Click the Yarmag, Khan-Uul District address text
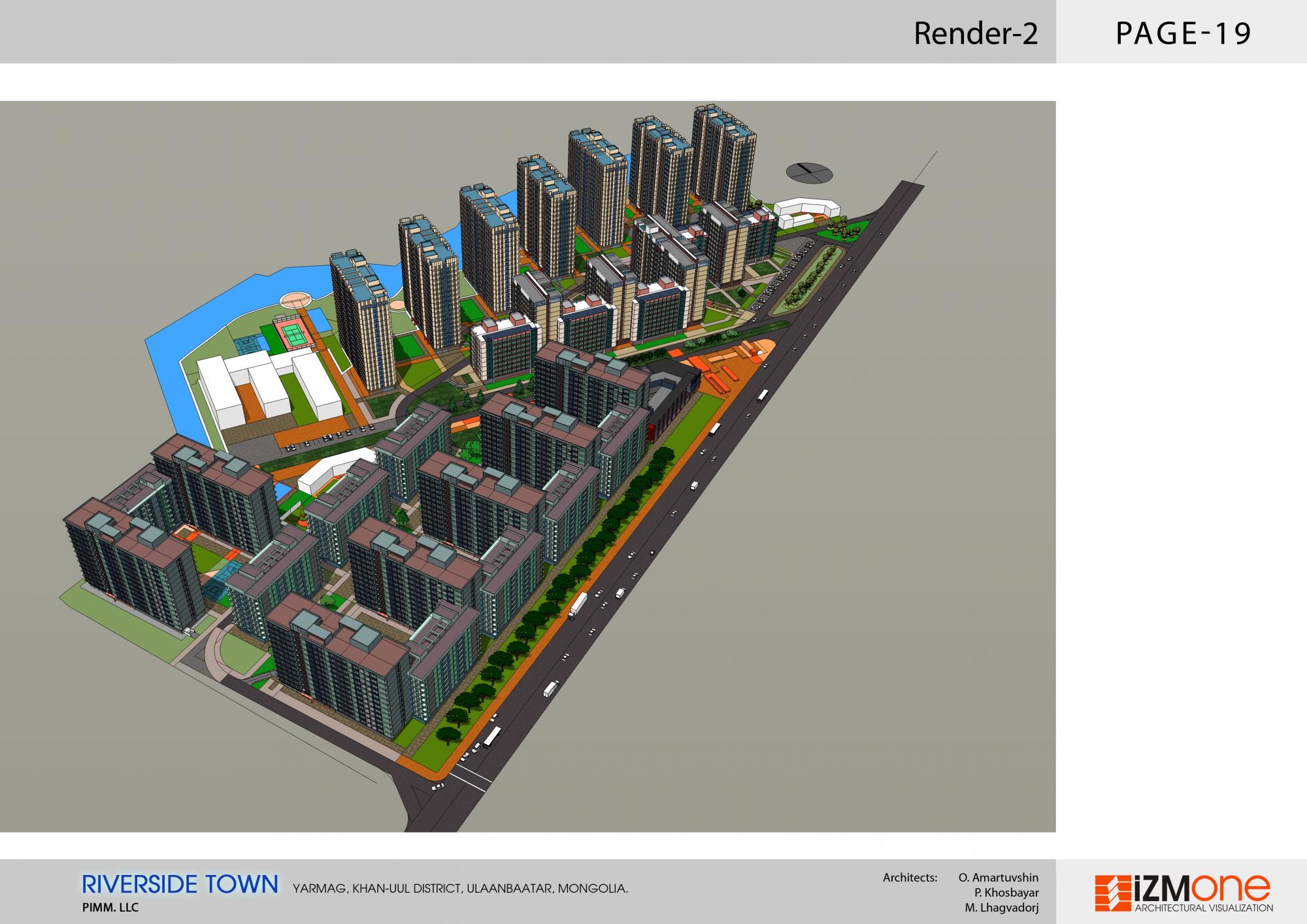The height and width of the screenshot is (924, 1307). tap(461, 889)
